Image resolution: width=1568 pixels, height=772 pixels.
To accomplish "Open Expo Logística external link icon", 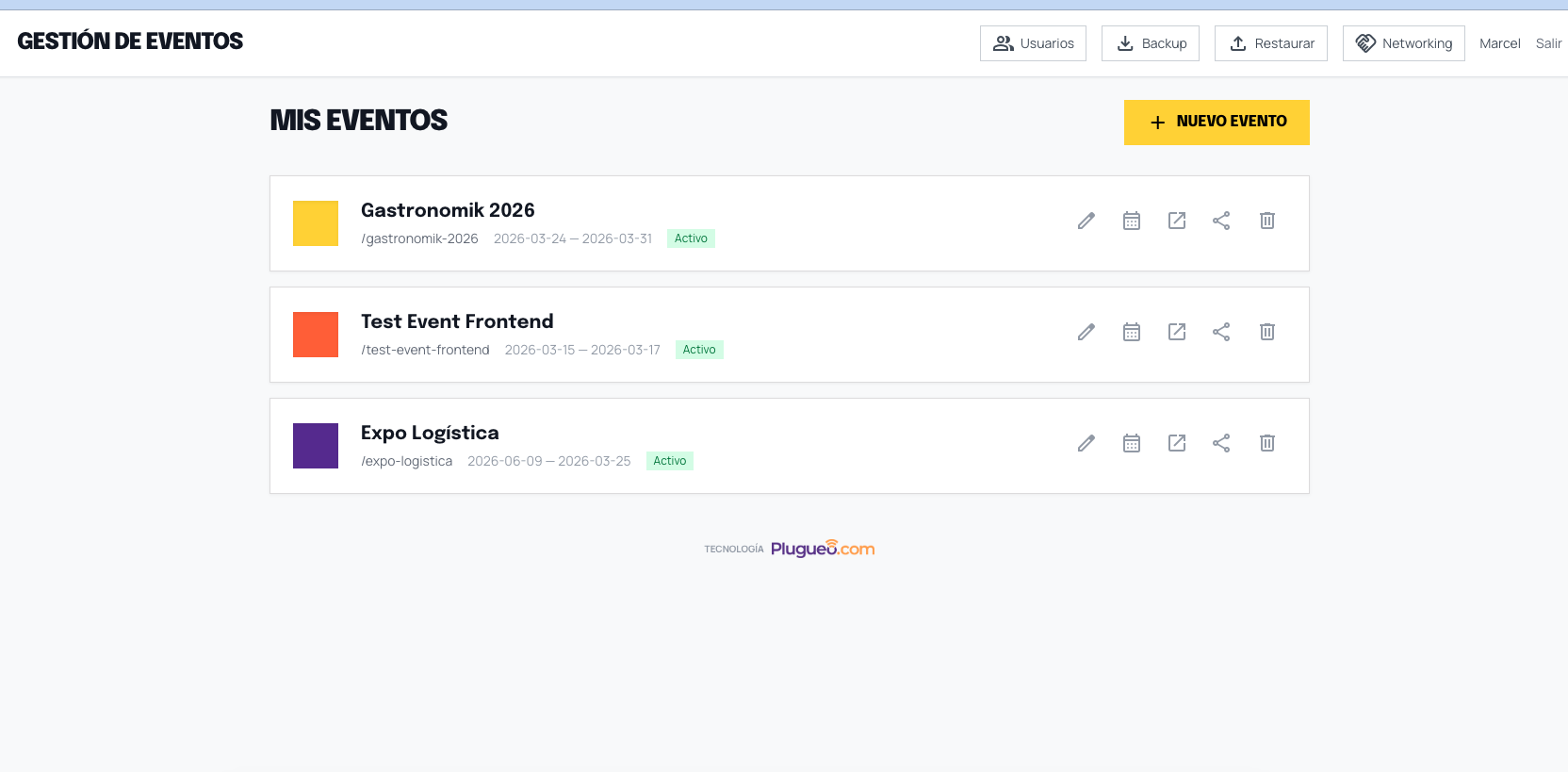I will [x=1177, y=443].
